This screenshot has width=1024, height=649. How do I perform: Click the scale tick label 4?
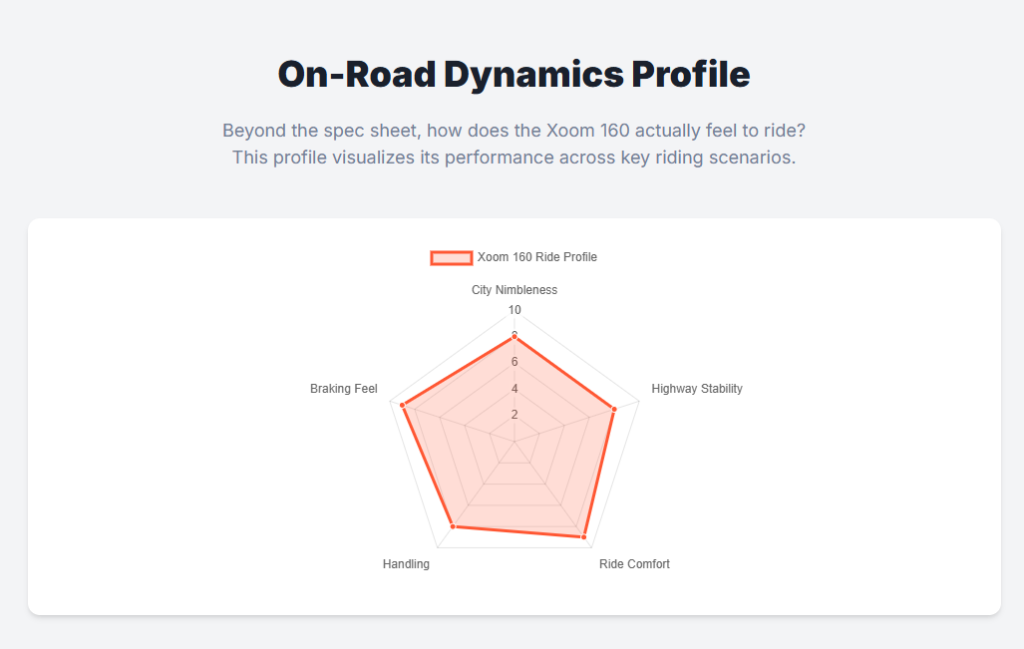[x=514, y=389]
